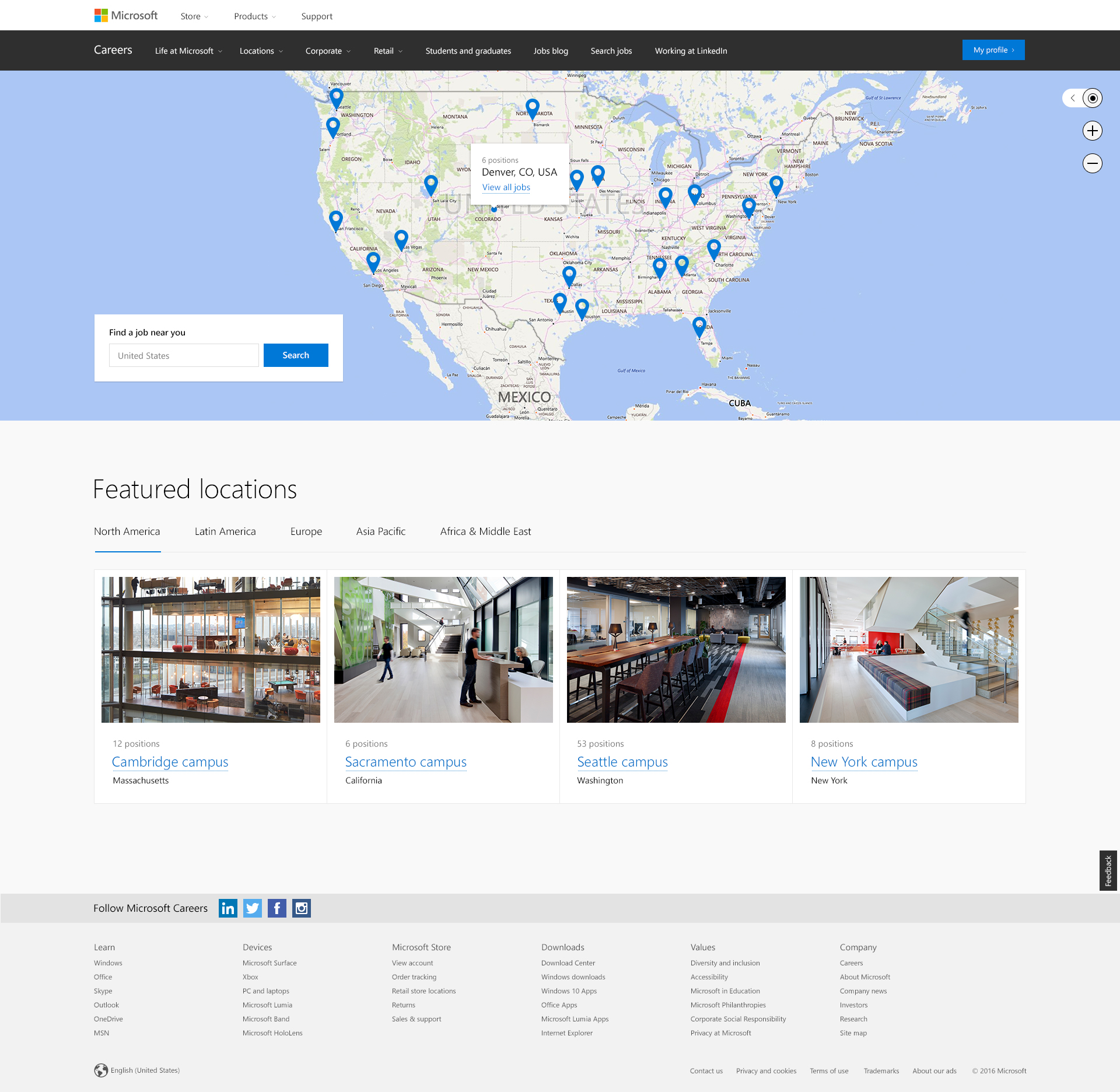This screenshot has width=1120, height=1092.
Task: Click the Facebook social icon
Action: click(277, 908)
